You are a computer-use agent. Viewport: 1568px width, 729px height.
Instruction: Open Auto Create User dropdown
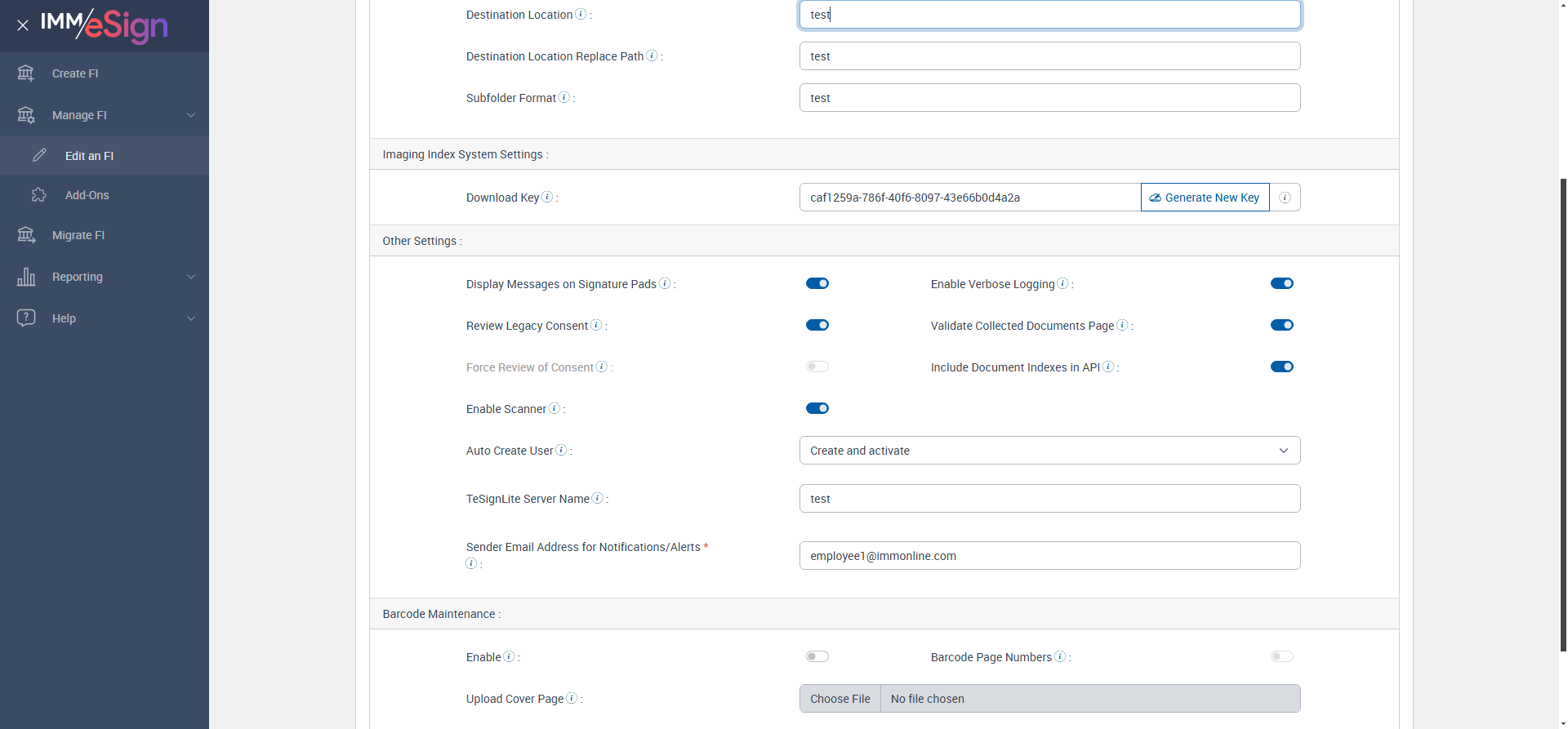(x=1049, y=451)
